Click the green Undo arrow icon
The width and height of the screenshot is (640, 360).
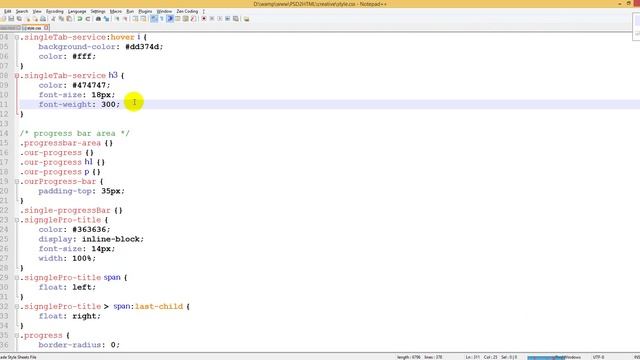click(x=80, y=19)
